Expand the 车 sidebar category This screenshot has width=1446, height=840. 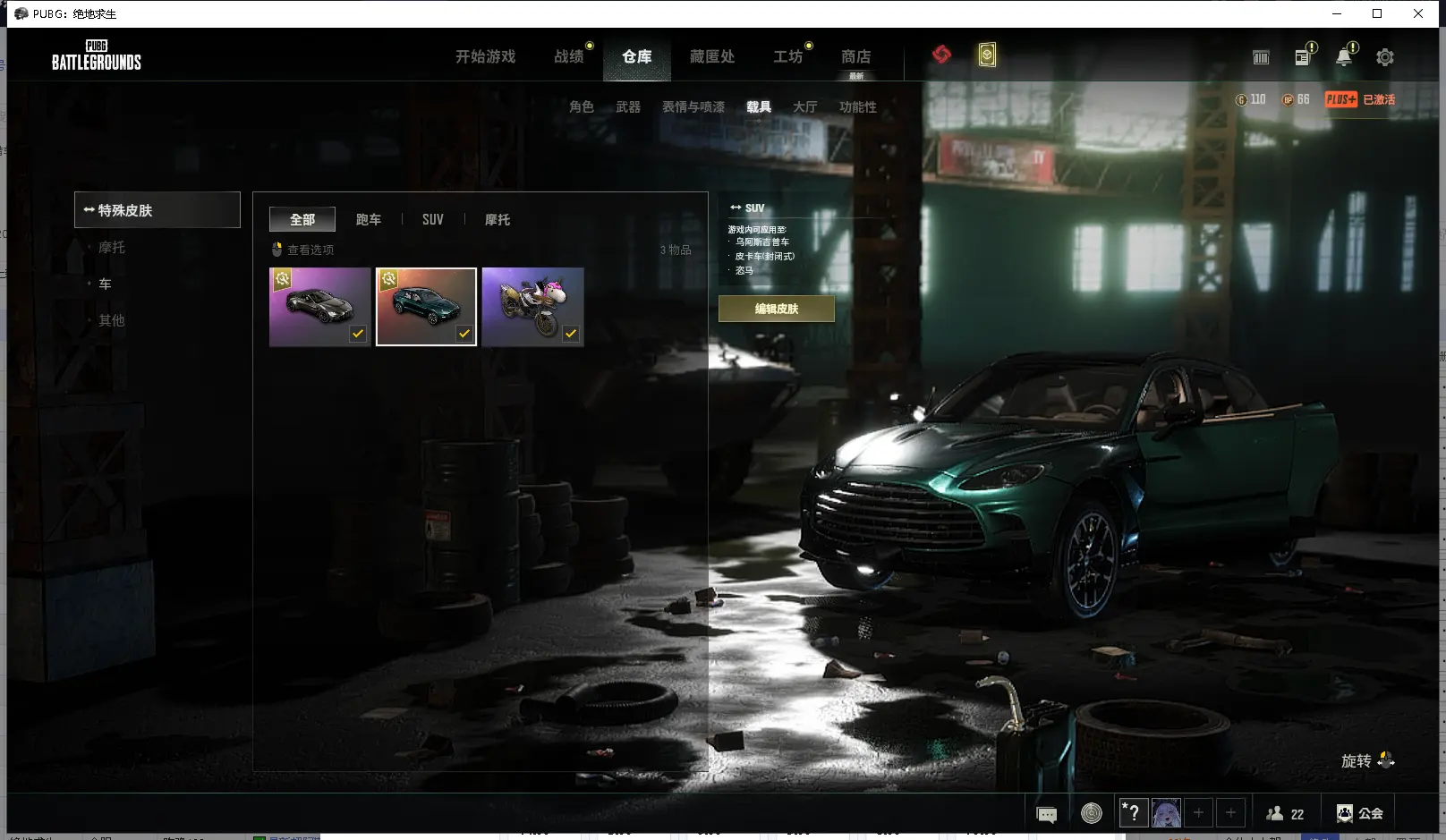(x=105, y=284)
